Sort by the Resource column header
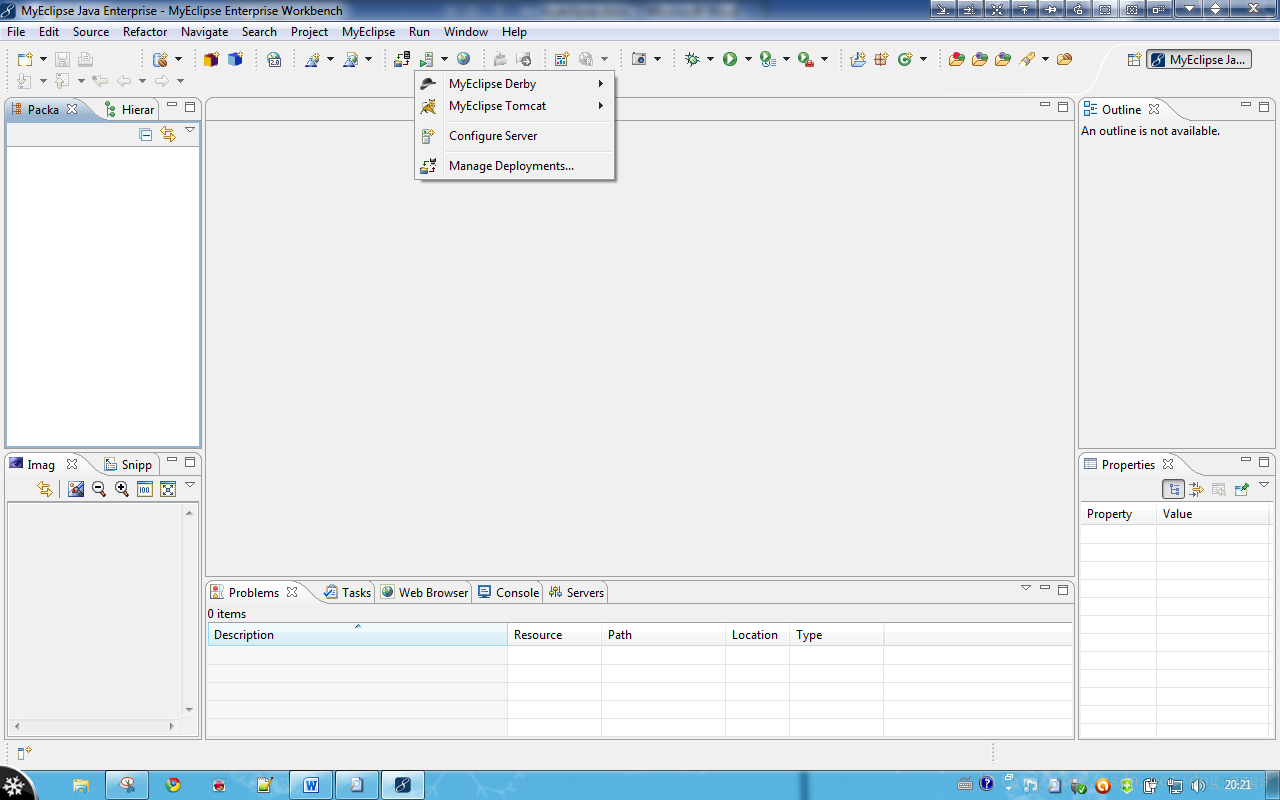The height and width of the screenshot is (800, 1280). click(554, 635)
